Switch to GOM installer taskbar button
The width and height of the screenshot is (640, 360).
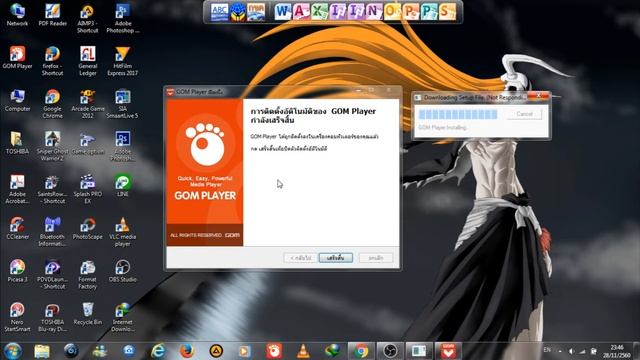point(448,351)
